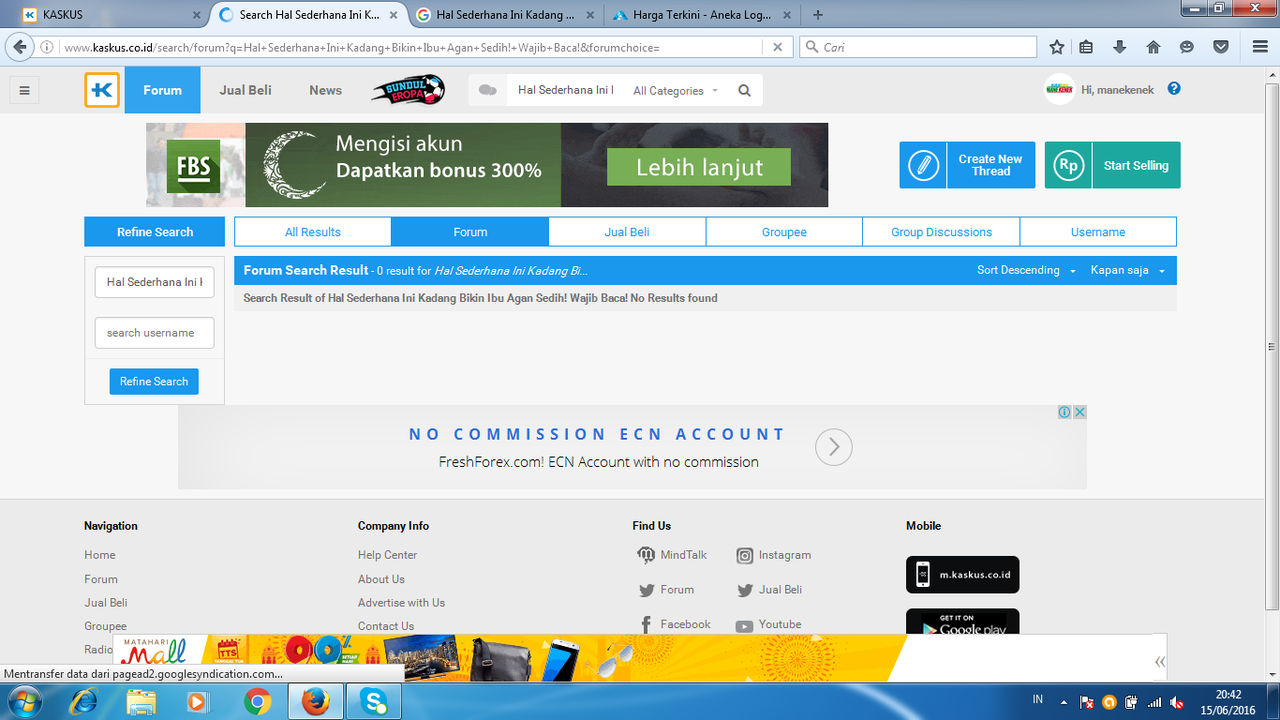Click the next arrow on FreshForex ad
Screen dimensions: 1280x720
point(834,447)
